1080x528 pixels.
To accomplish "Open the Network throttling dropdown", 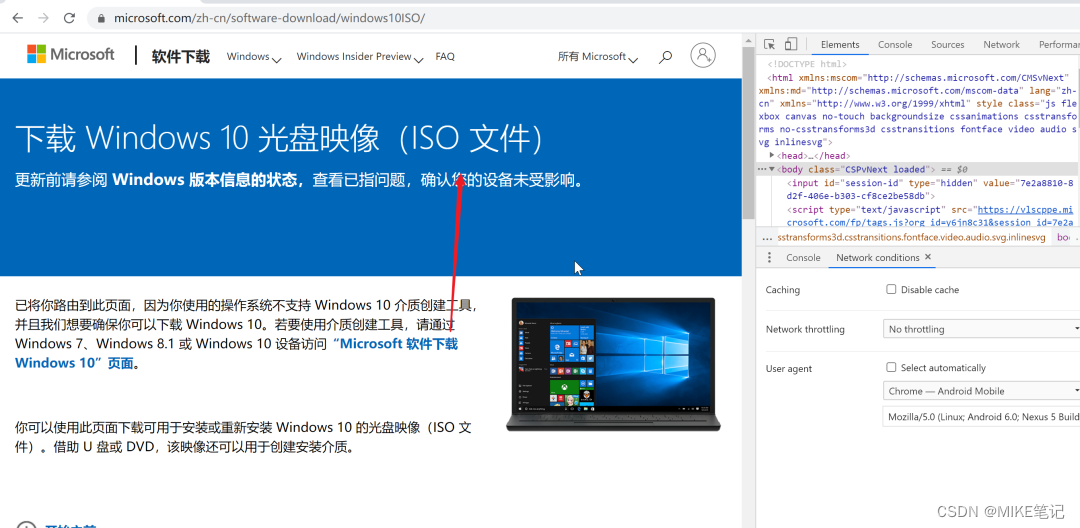I will [x=982, y=329].
